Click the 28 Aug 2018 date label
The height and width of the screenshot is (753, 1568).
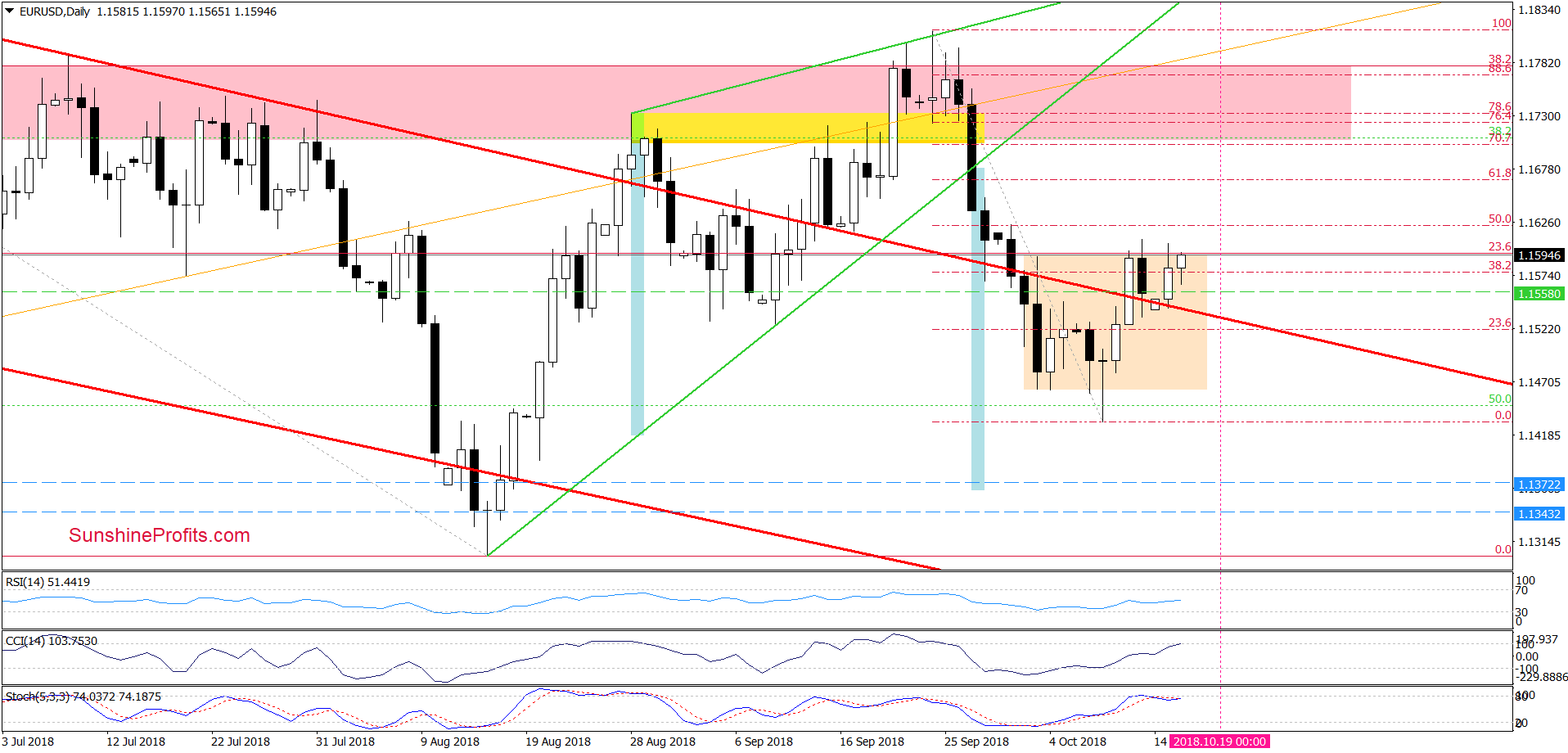[663, 742]
